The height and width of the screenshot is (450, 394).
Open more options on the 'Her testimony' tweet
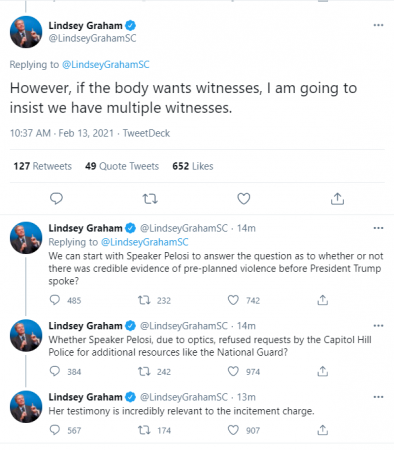click(378, 397)
